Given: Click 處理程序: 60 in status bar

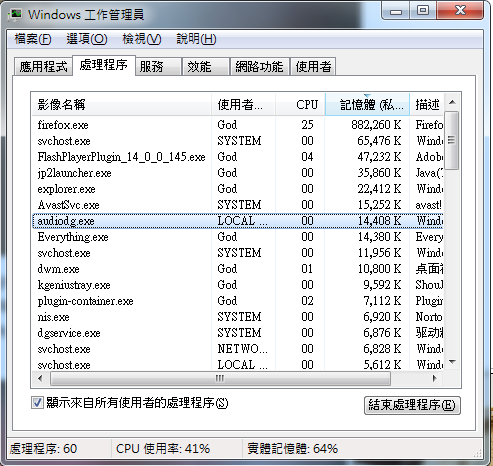Looking at the screenshot, I should (x=43, y=449).
